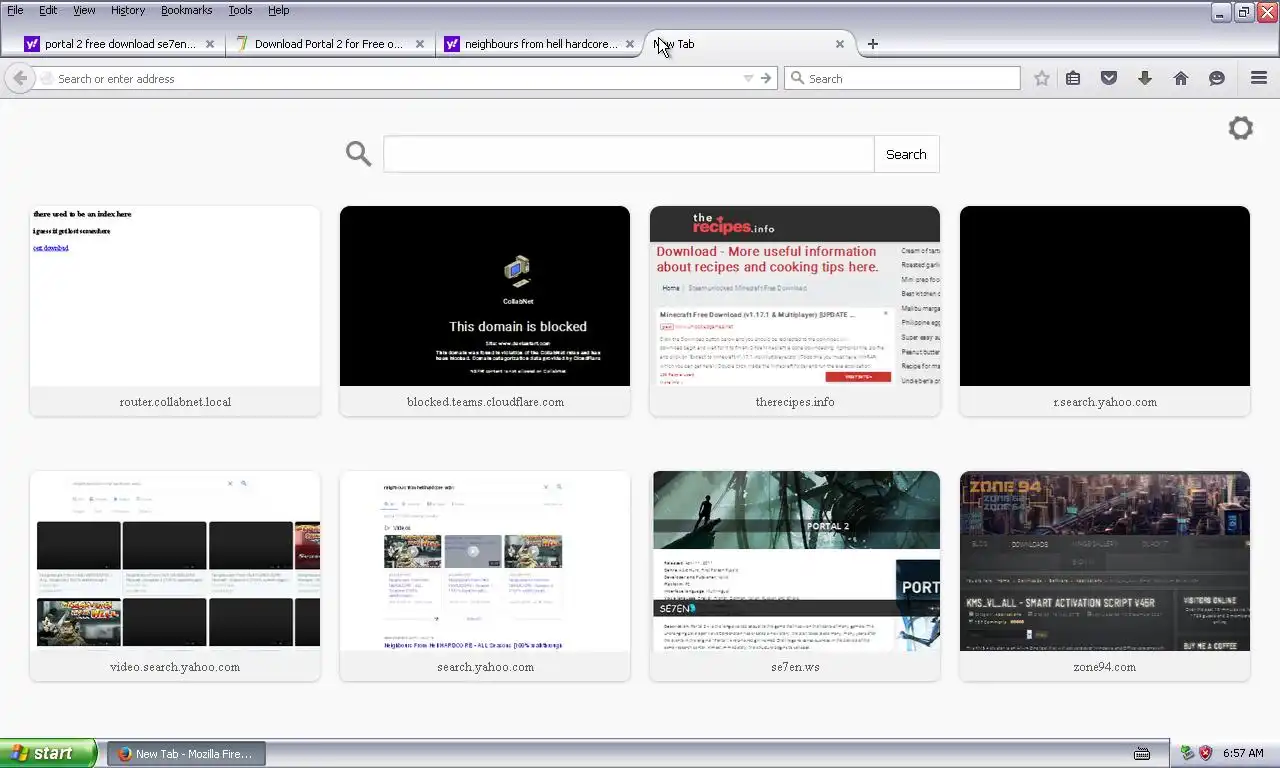The image size is (1280, 768).
Task: Open new tab page settings gear
Action: [x=1241, y=128]
